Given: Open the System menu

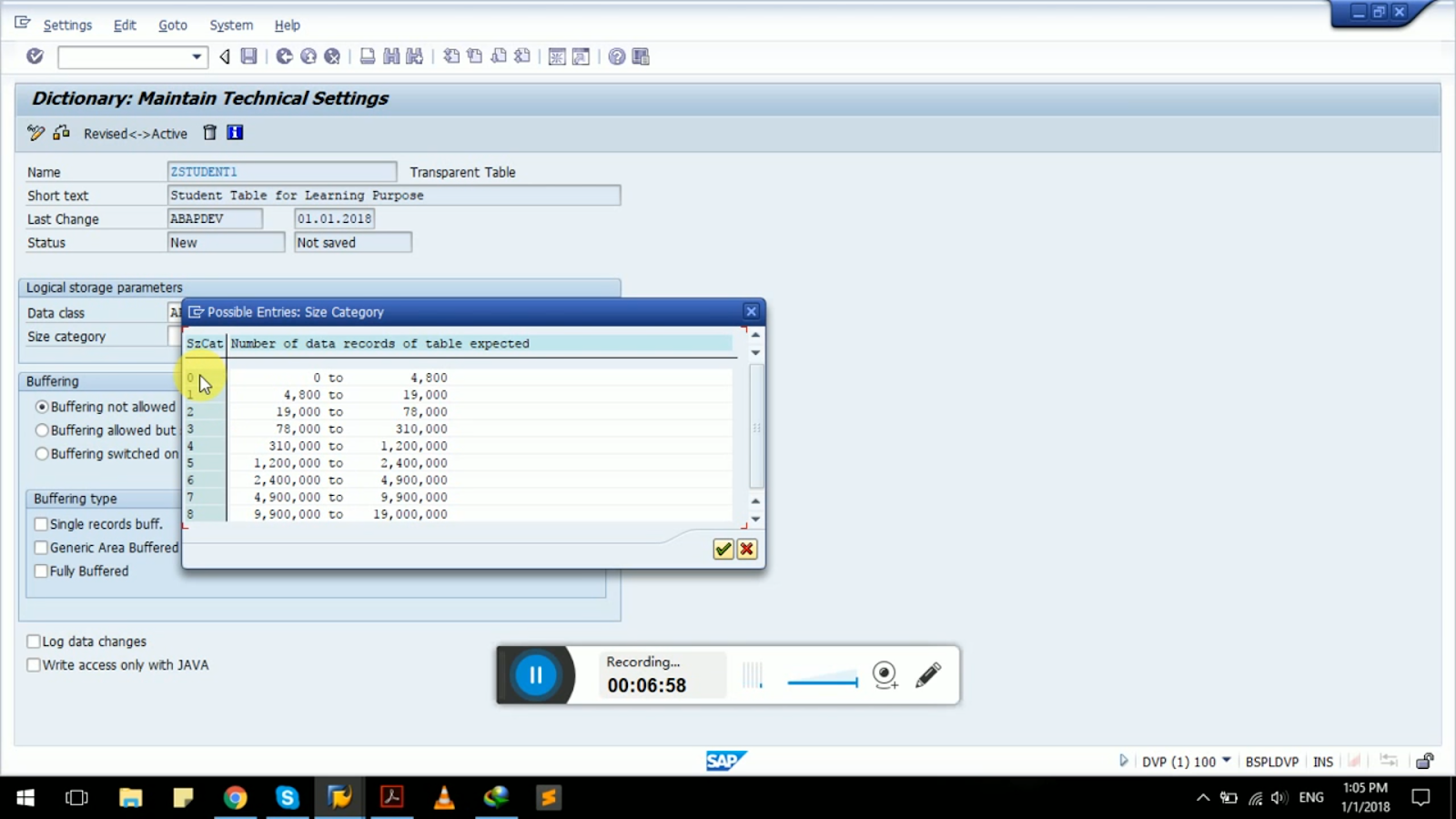Looking at the screenshot, I should (x=230, y=25).
